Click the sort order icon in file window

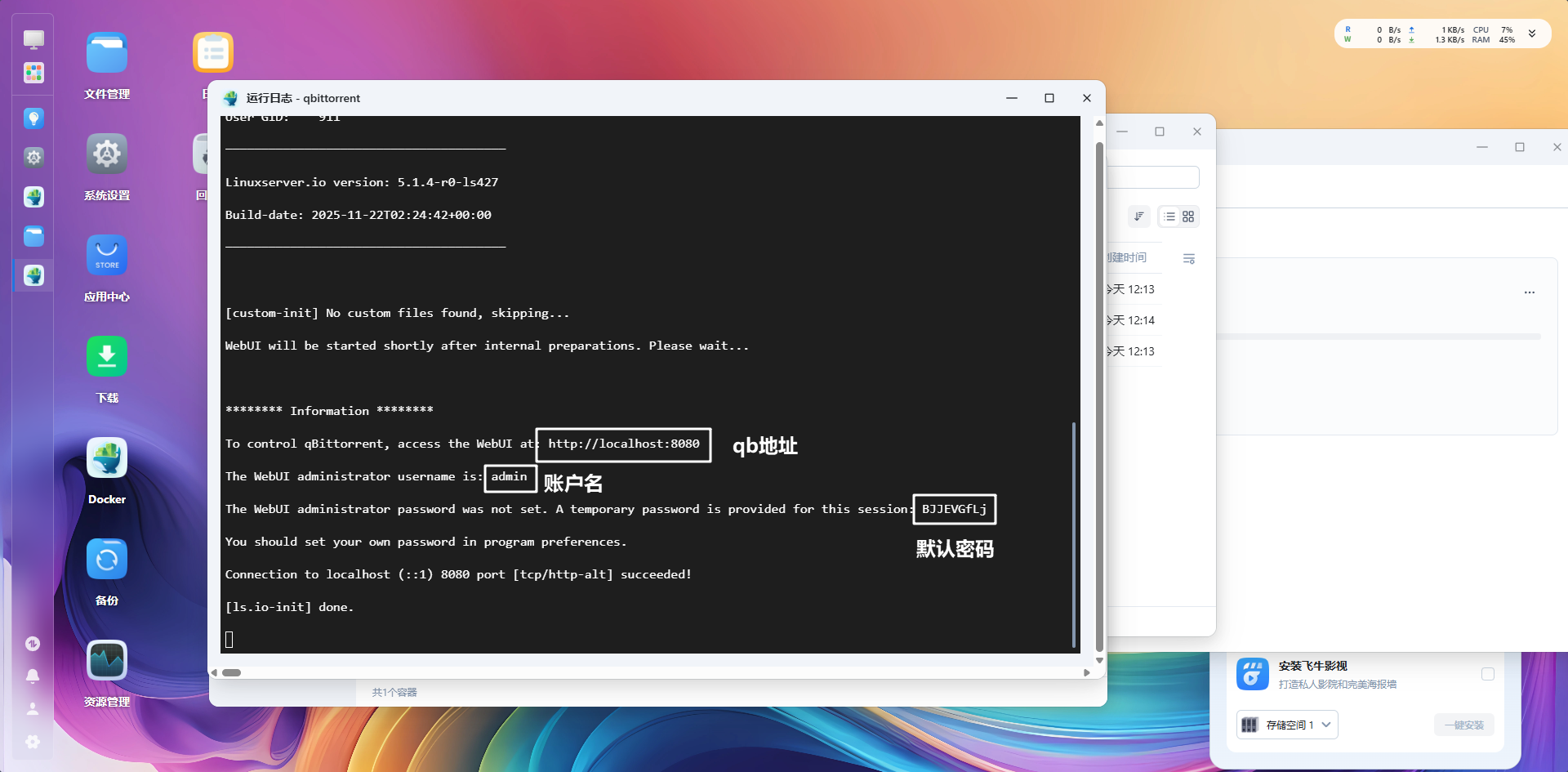tap(1138, 216)
